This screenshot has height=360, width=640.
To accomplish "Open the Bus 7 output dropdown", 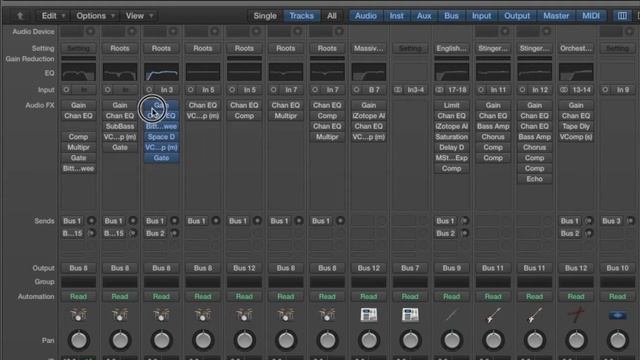I will click(410, 268).
